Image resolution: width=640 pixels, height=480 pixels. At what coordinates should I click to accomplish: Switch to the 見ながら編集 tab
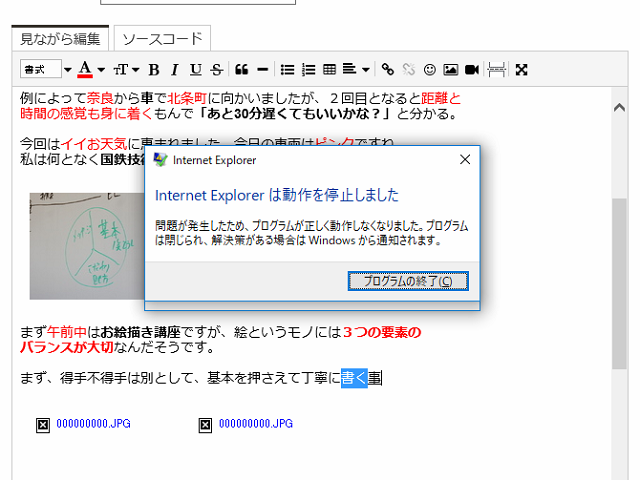[x=60, y=39]
